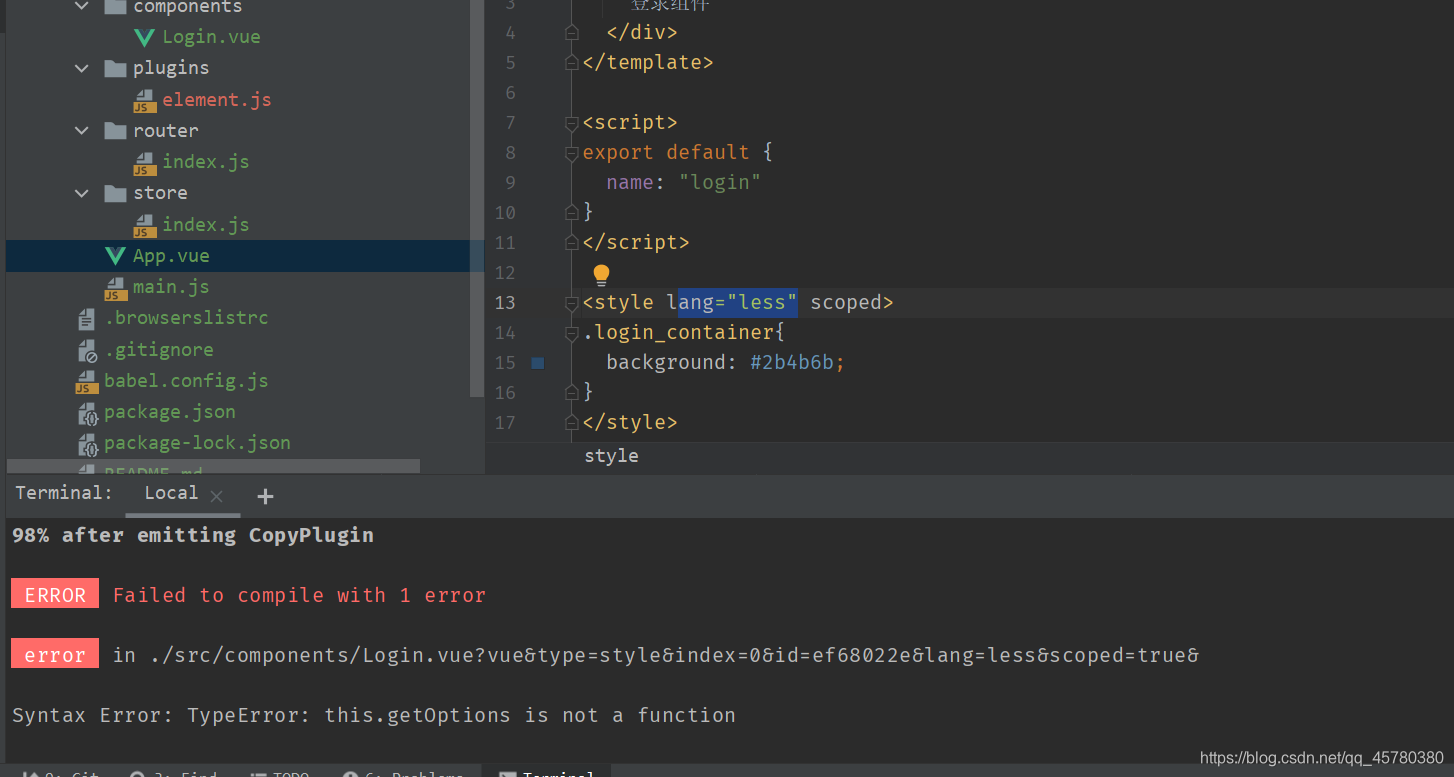Select package.json file name

tap(170, 412)
